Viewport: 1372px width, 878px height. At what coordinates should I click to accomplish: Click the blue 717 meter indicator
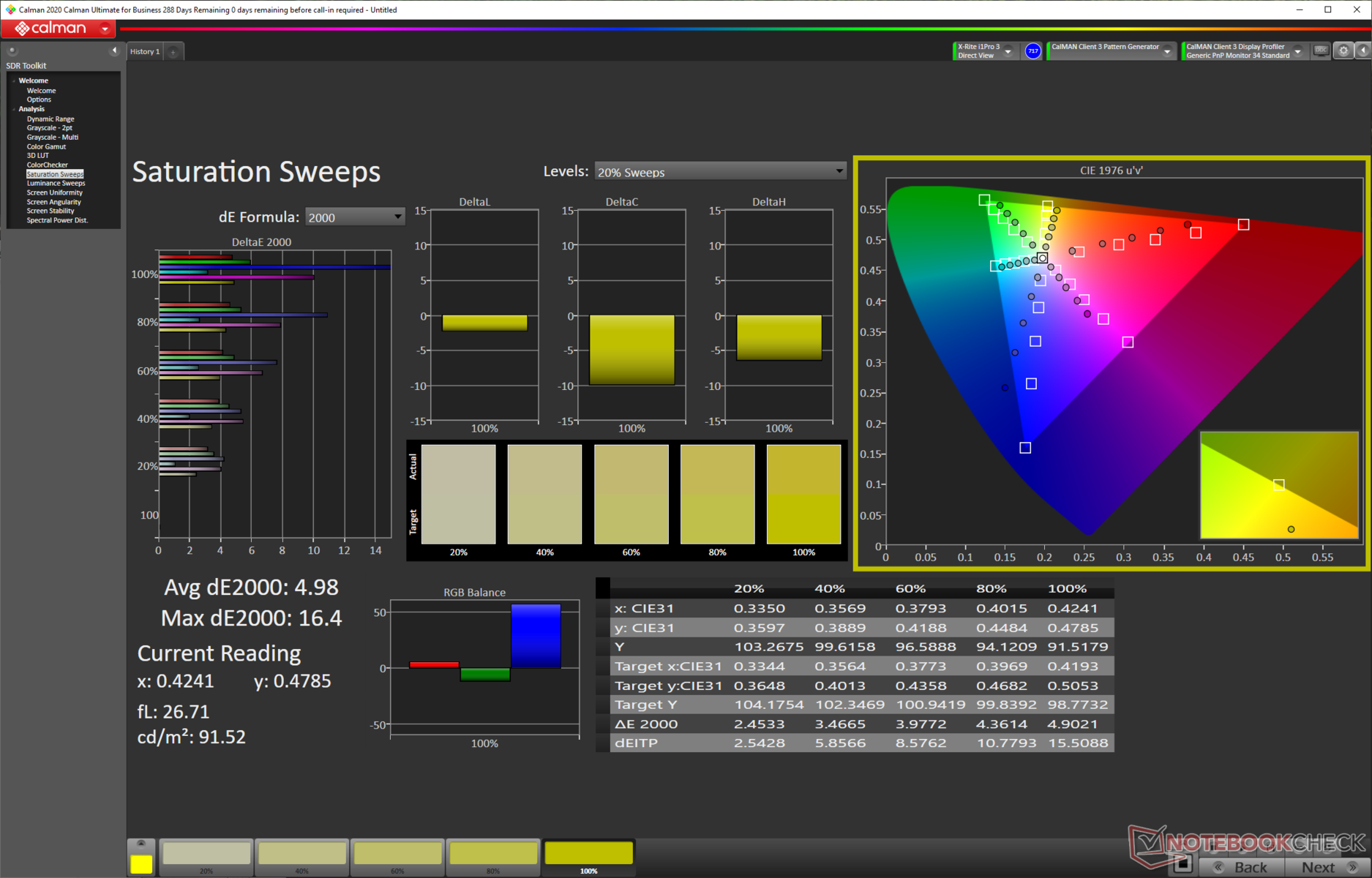click(1032, 51)
